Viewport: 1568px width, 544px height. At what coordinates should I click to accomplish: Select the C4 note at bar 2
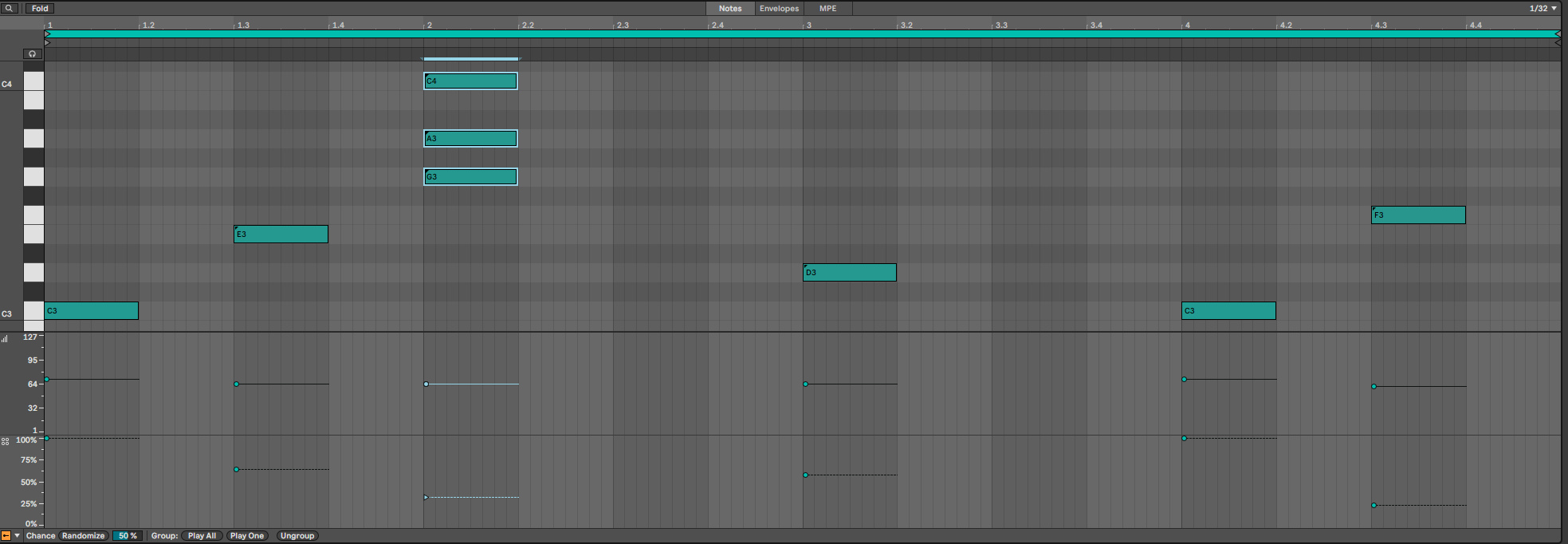pos(470,81)
